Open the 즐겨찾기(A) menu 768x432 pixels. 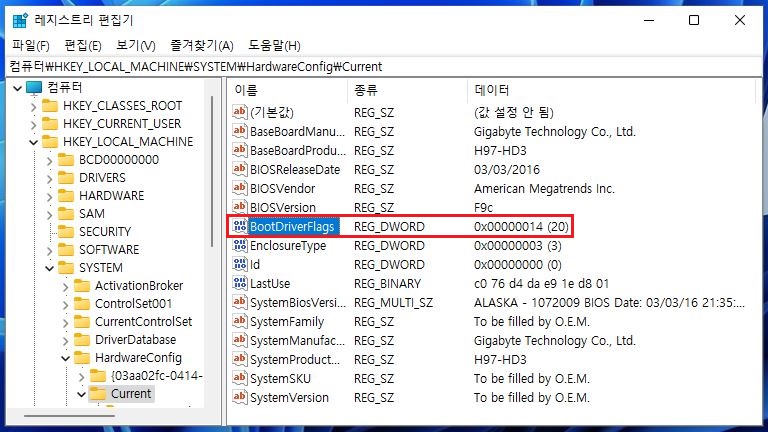point(201,46)
